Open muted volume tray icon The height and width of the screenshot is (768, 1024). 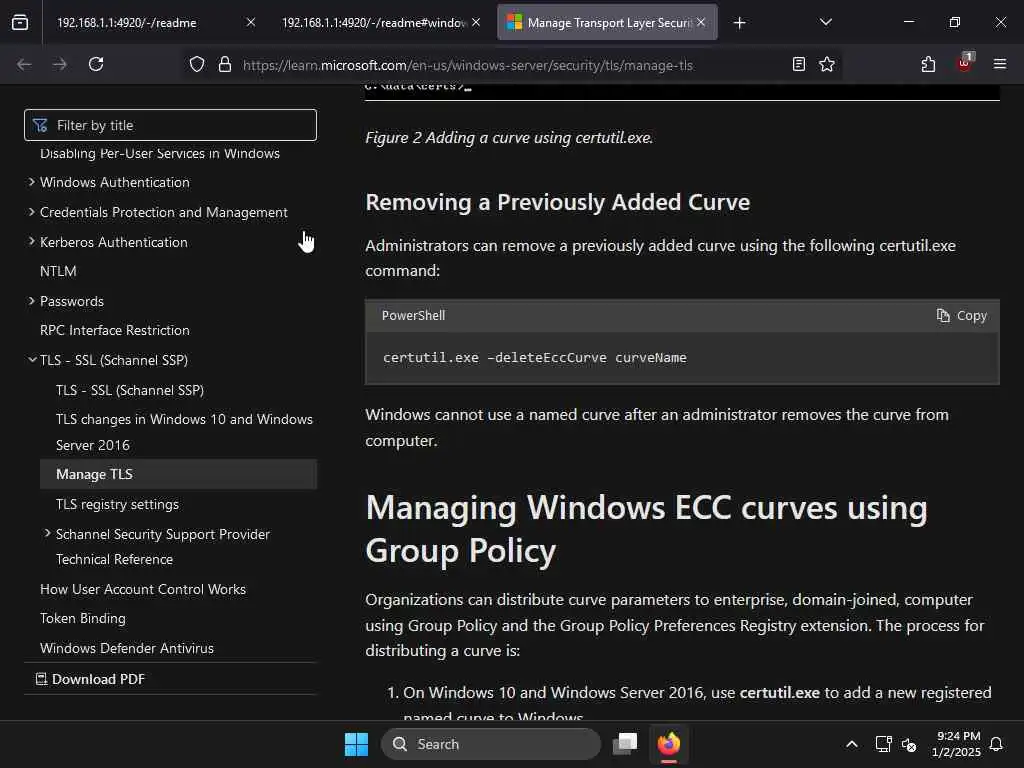pyautogui.click(x=909, y=744)
